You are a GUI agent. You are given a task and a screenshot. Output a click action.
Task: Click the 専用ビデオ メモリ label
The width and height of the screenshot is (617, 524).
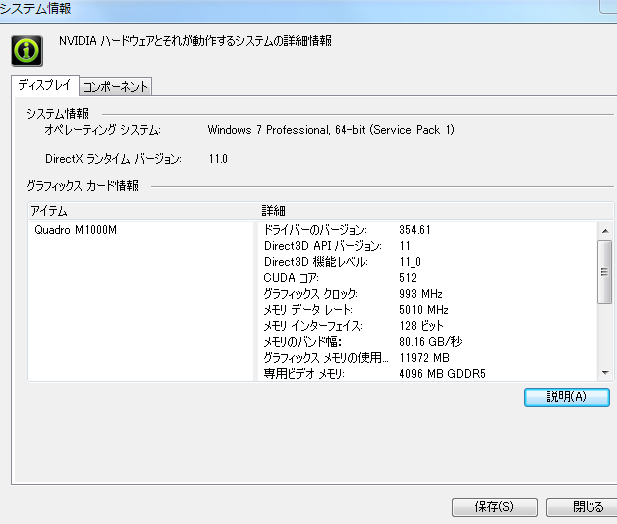(304, 374)
